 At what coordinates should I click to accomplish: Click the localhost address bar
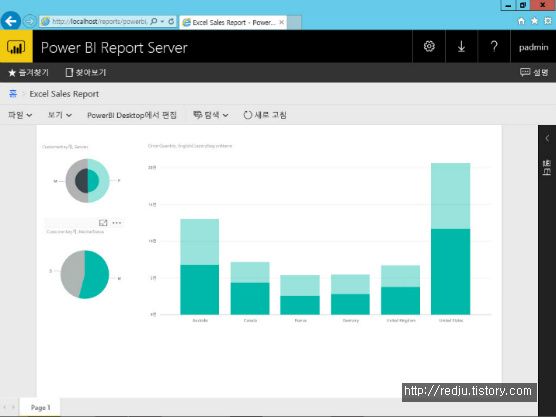click(x=99, y=21)
